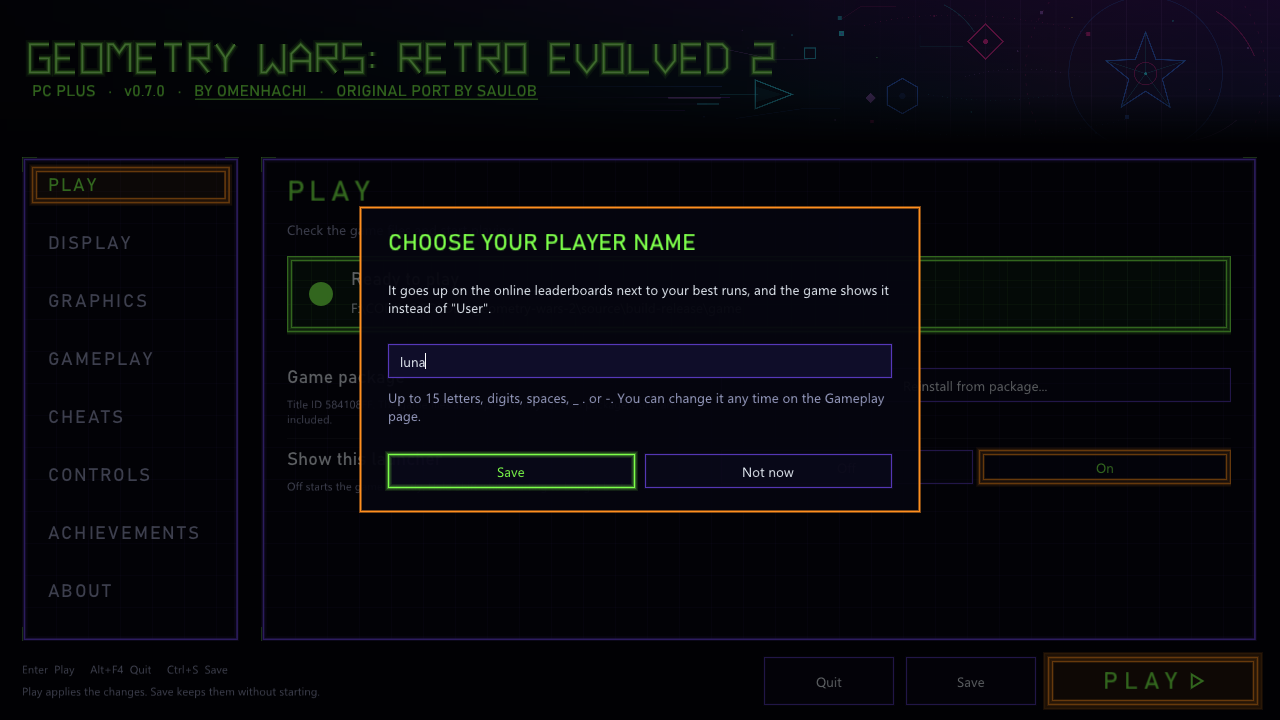Screen dimensions: 1280x720
Task: Open the CHEATS section
Action: coord(86,417)
